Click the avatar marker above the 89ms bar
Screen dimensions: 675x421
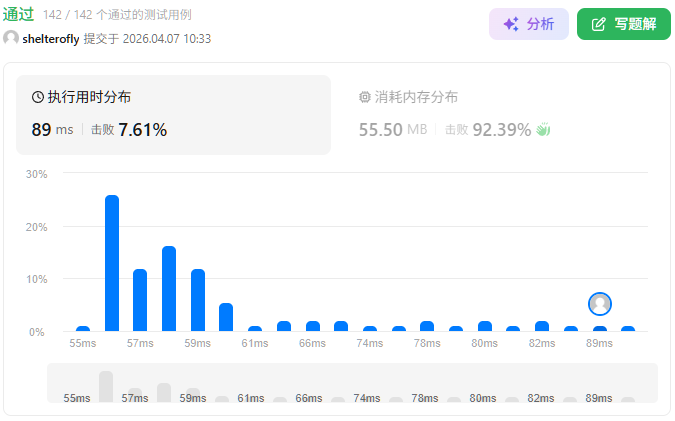[600, 304]
